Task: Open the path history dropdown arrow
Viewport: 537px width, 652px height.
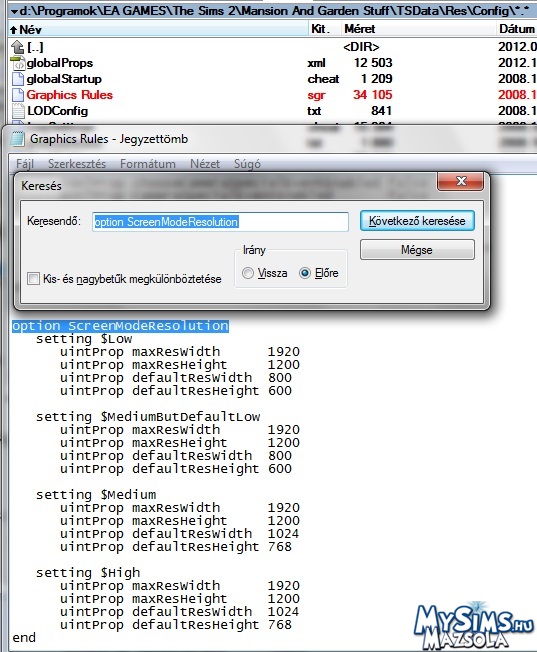Action: 14,10
